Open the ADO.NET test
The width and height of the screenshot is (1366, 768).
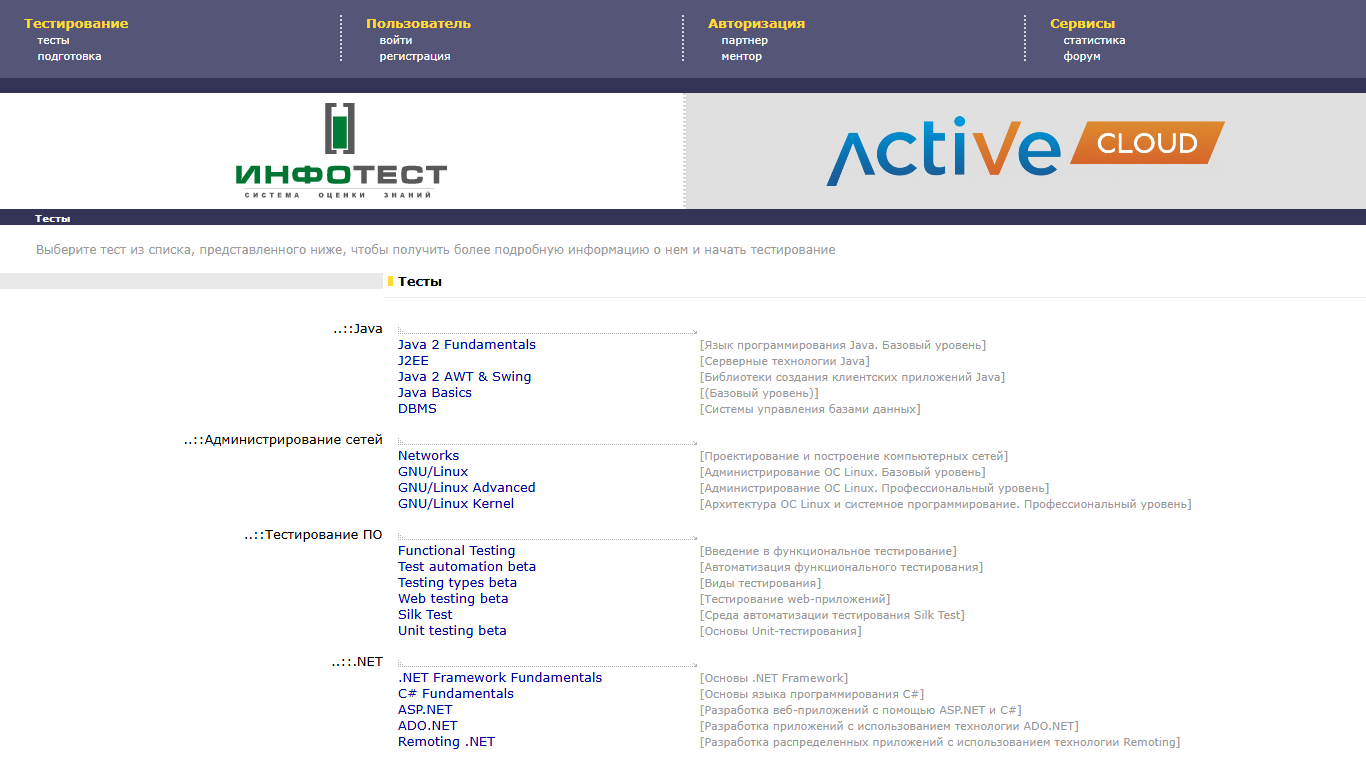[428, 726]
